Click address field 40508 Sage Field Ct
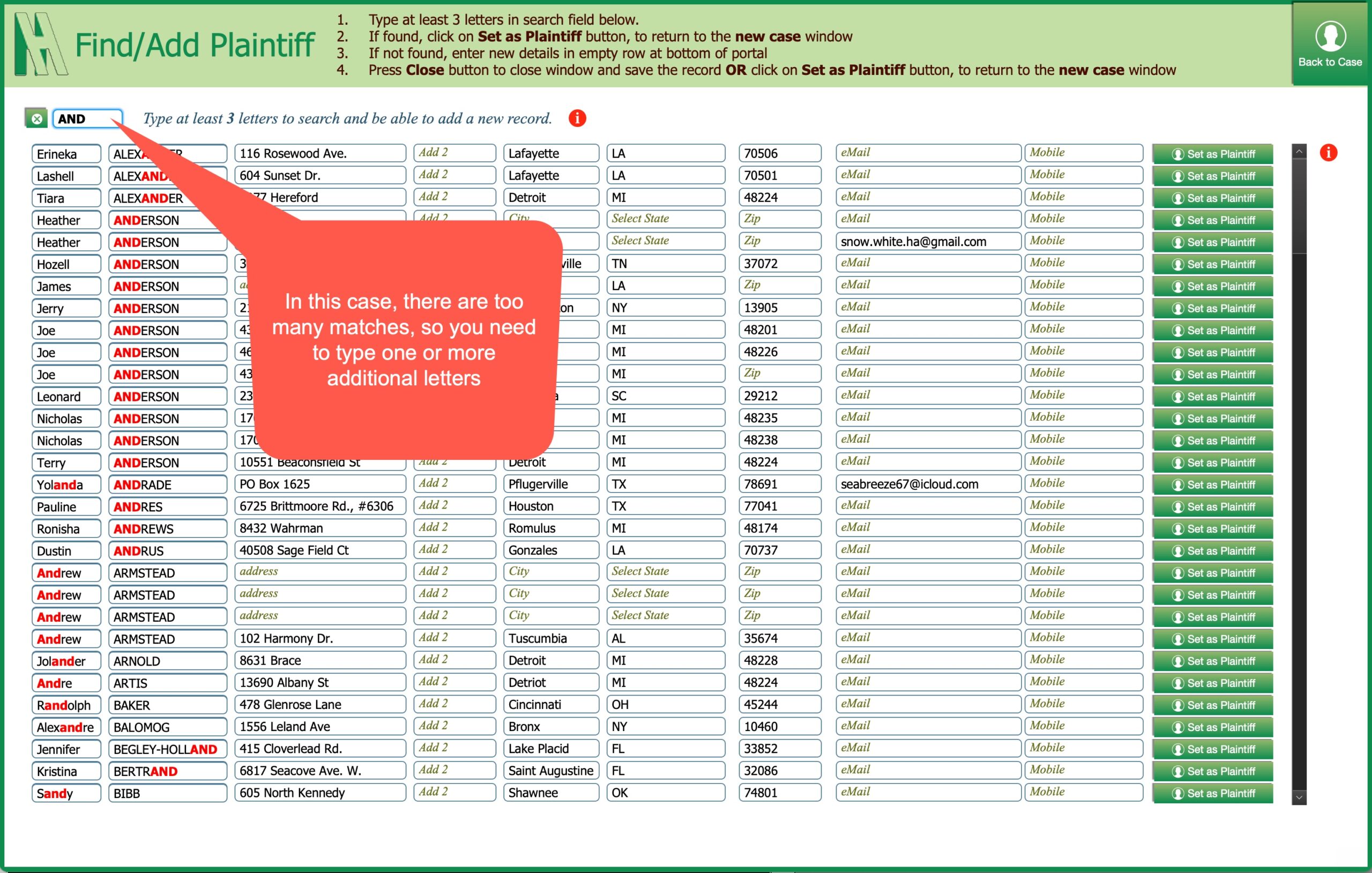The height and width of the screenshot is (873, 1372). pyautogui.click(x=320, y=550)
